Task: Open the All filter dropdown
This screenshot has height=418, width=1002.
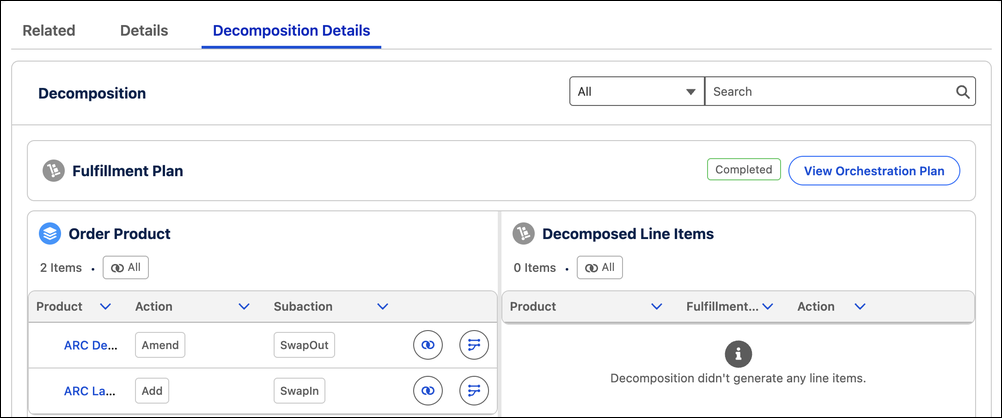Action: click(636, 91)
